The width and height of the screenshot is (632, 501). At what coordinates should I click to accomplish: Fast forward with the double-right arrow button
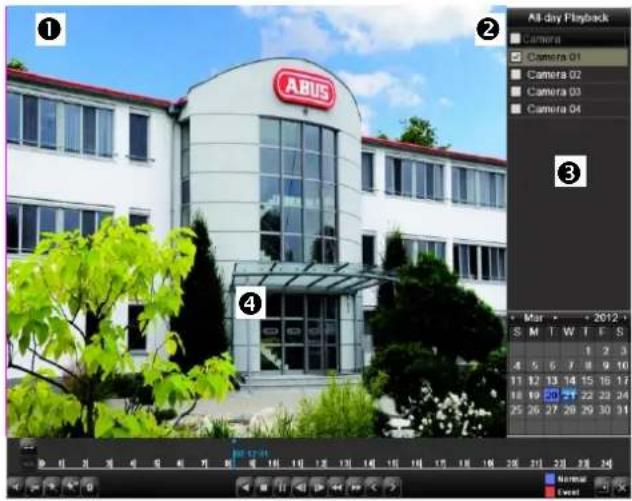click(x=355, y=487)
